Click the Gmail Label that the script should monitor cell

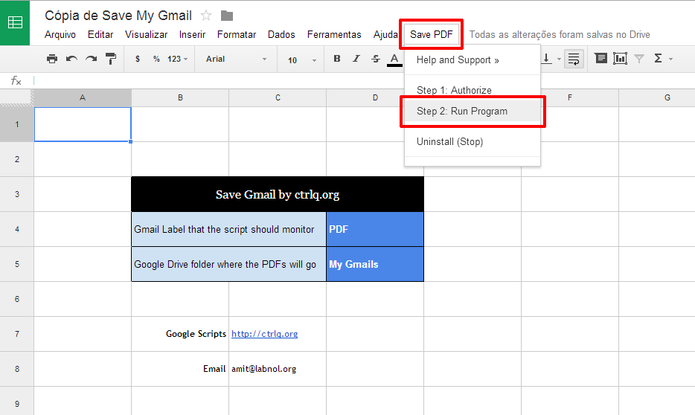tap(229, 229)
